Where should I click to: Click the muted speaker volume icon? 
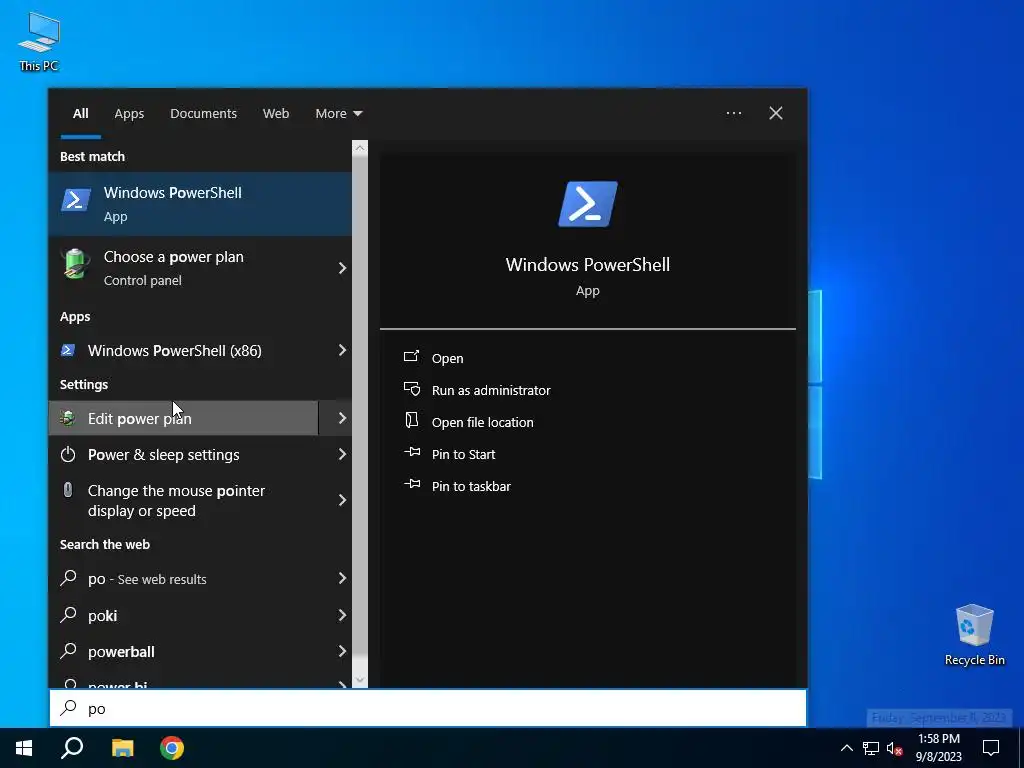click(895, 748)
